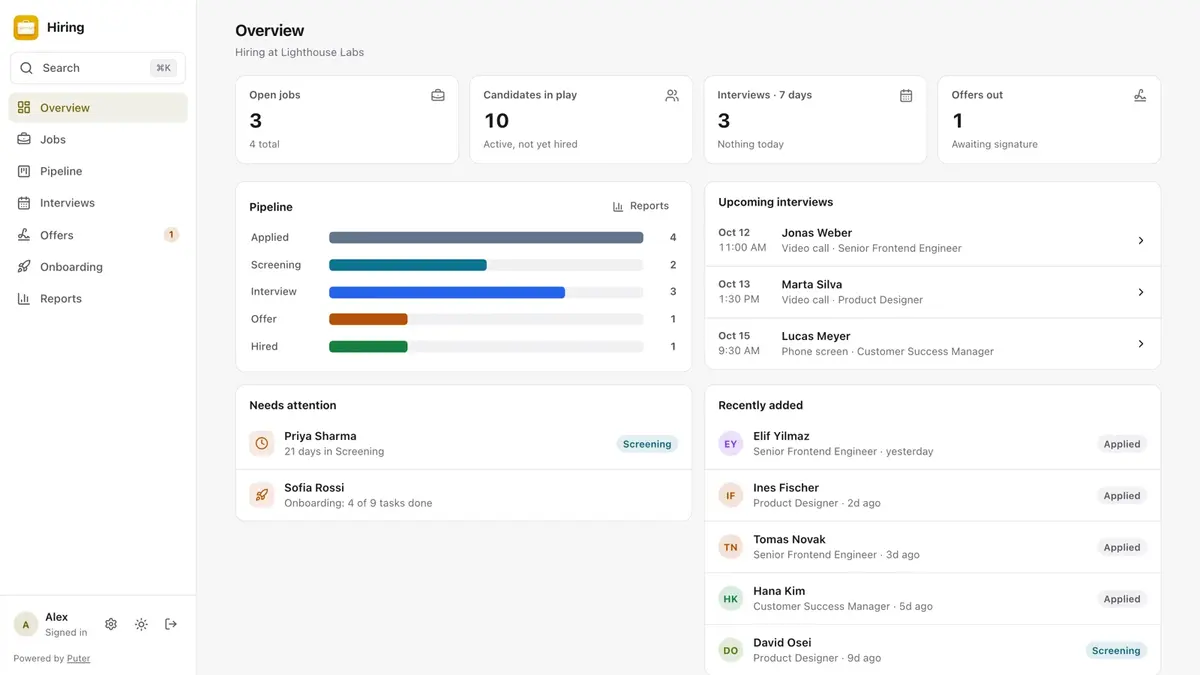Image resolution: width=1200 pixels, height=675 pixels.
Task: Click the Onboarding rocket icon in sidebar
Action: tap(24, 267)
